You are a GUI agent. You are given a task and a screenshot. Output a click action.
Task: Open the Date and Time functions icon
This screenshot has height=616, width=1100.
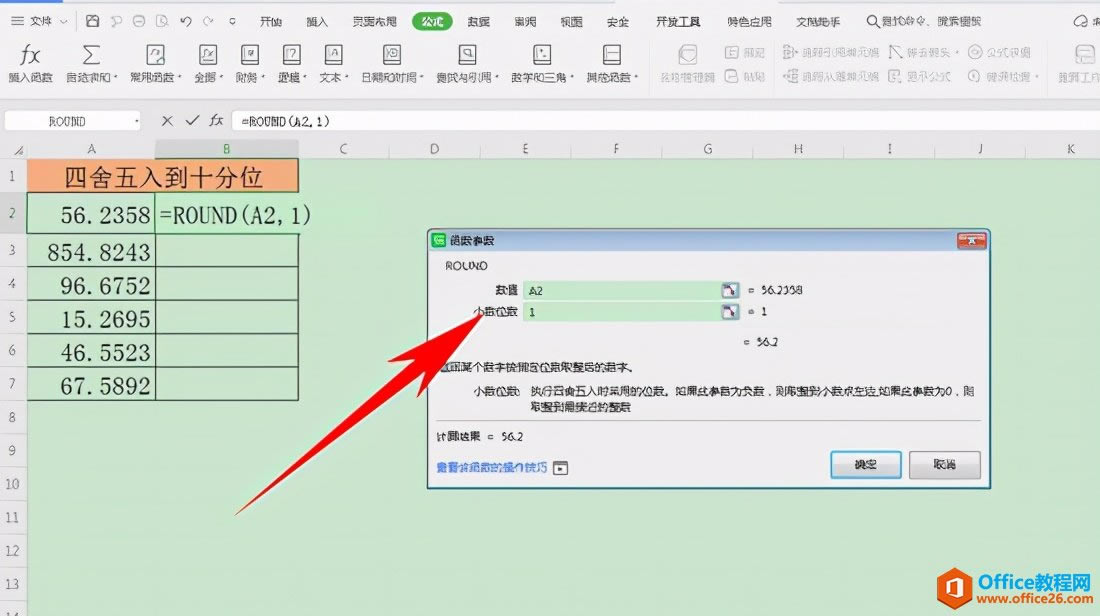(x=391, y=55)
